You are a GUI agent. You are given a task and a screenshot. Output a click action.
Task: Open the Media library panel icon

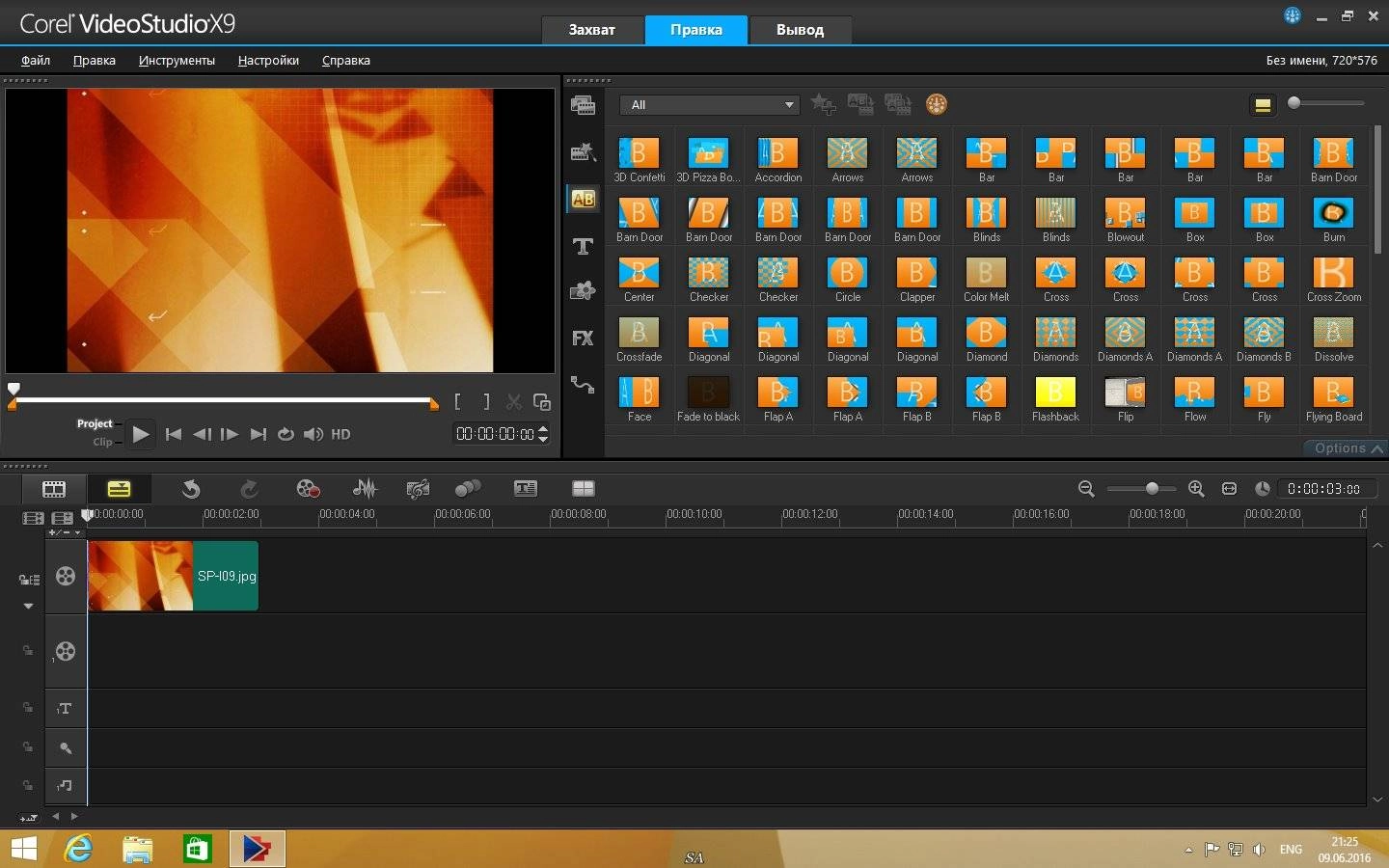pos(583,105)
